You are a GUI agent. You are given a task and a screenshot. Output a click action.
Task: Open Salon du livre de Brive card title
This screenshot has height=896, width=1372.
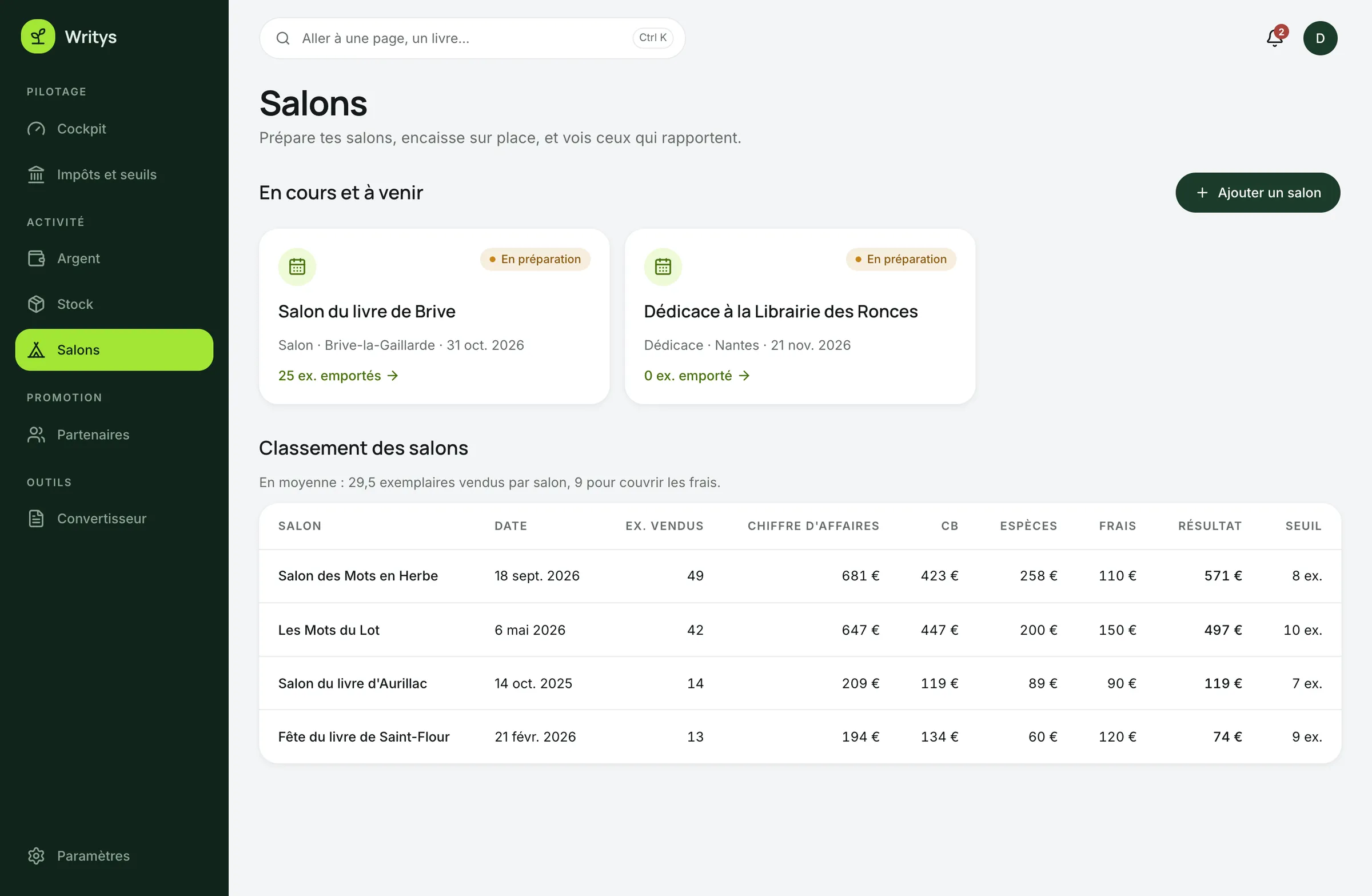pyautogui.click(x=366, y=312)
